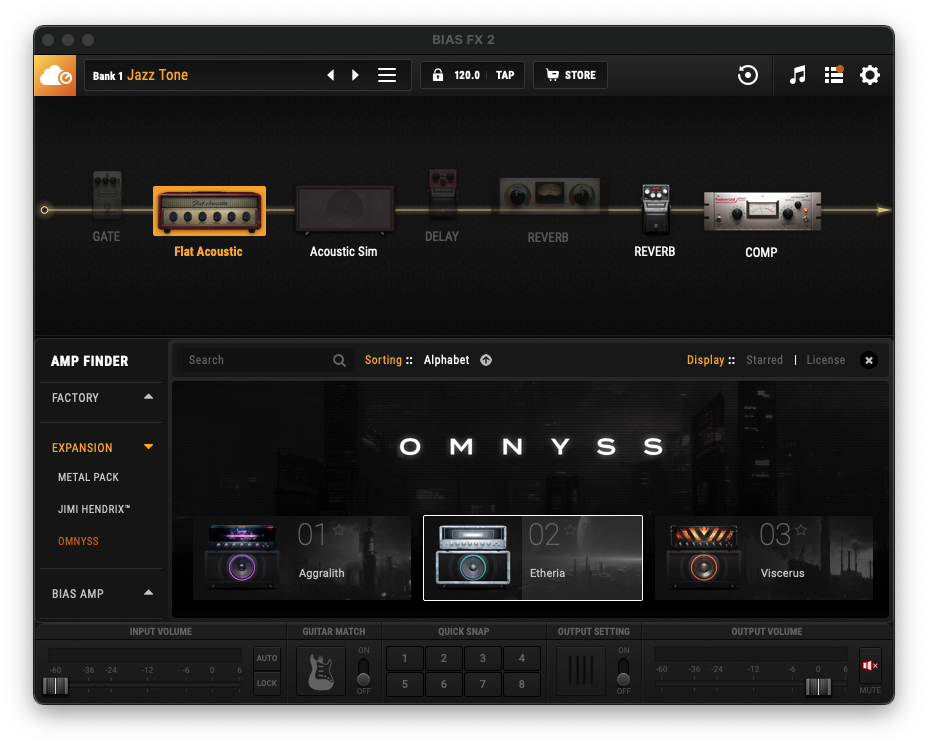
Task: Select the active REVERB stompbox pedal
Action: (656, 210)
